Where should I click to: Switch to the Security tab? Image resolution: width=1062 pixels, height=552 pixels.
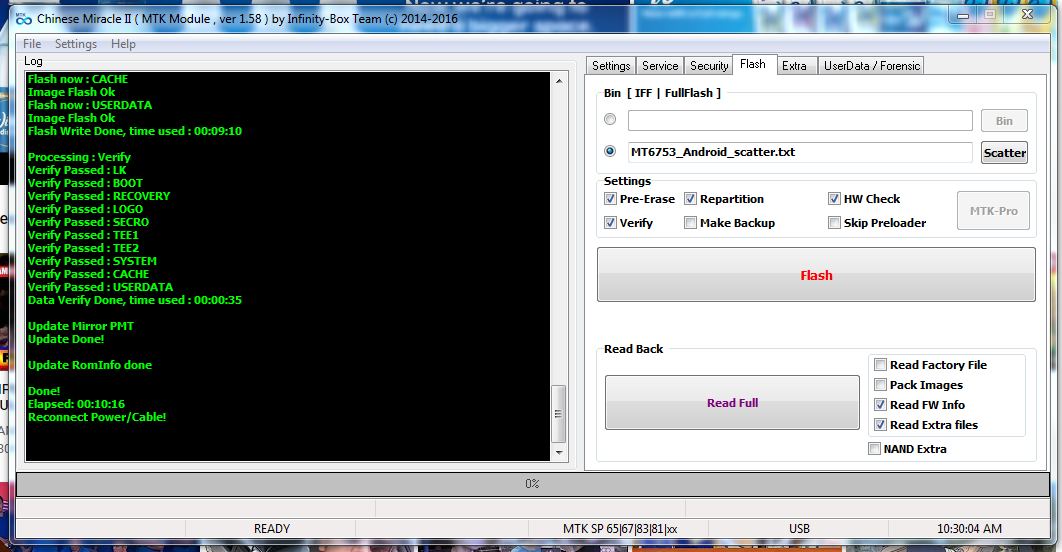708,66
